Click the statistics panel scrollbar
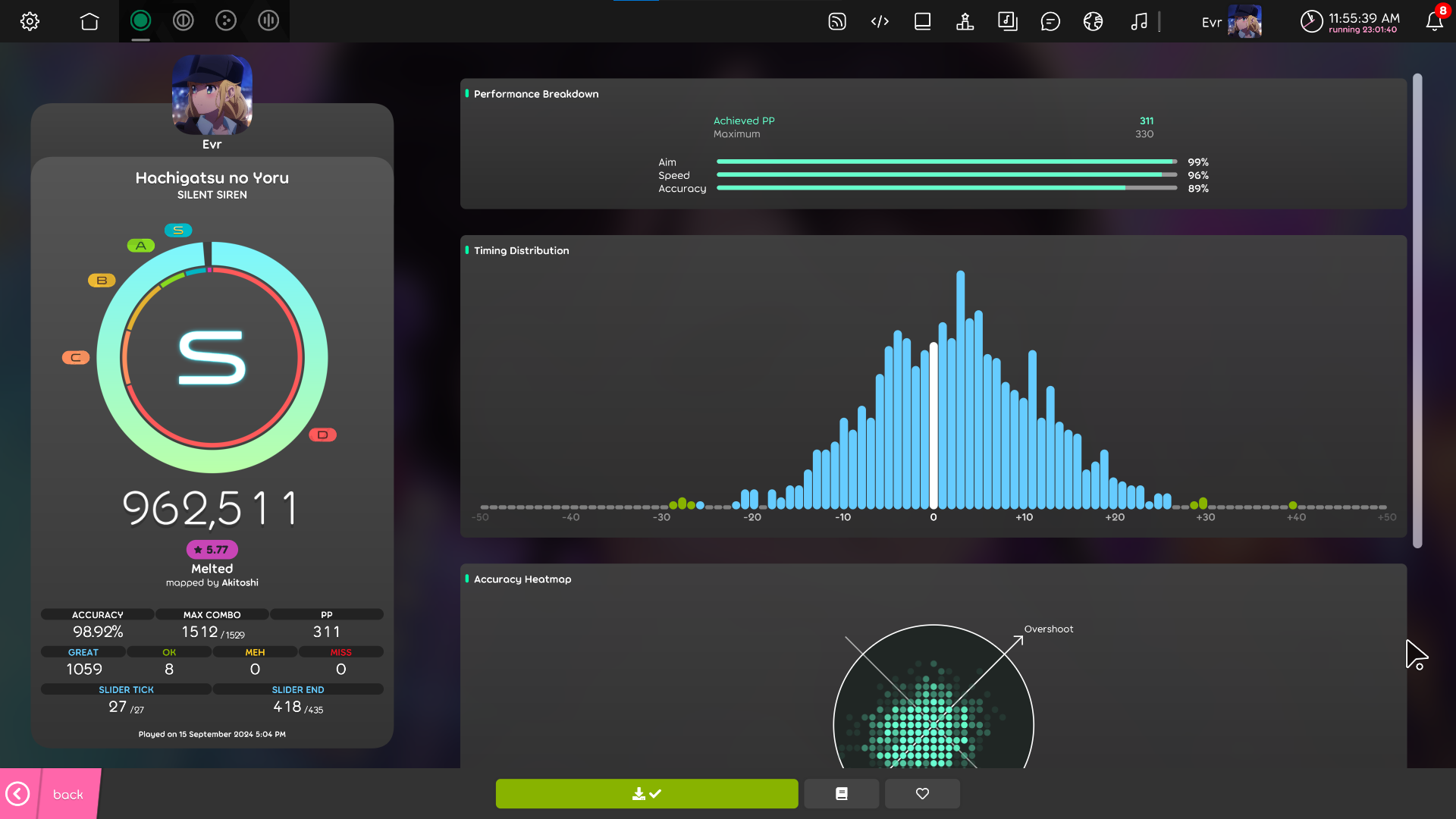The height and width of the screenshot is (819, 1456). (1417, 311)
